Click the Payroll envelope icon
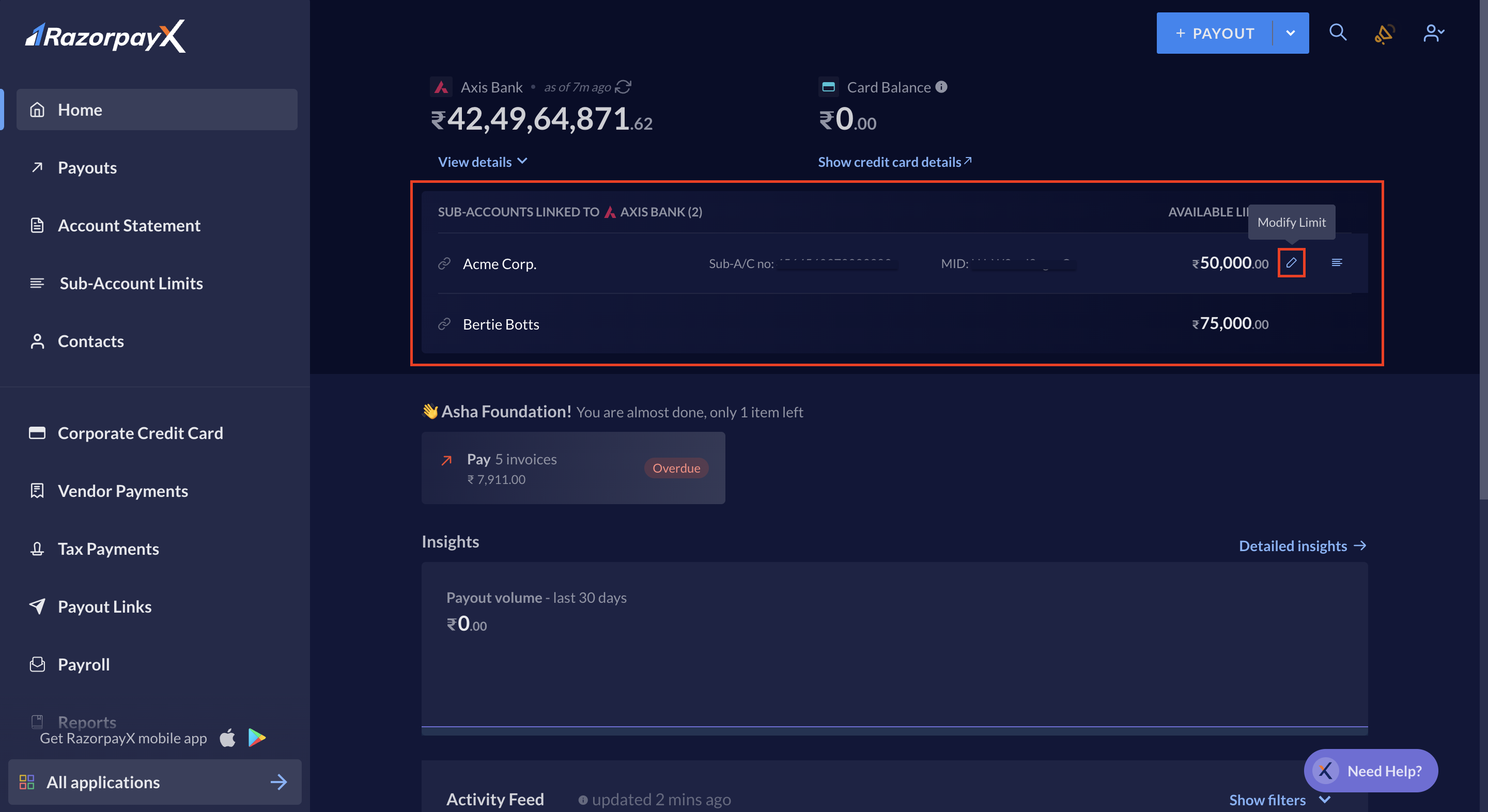Image resolution: width=1488 pixels, height=812 pixels. coord(37,664)
